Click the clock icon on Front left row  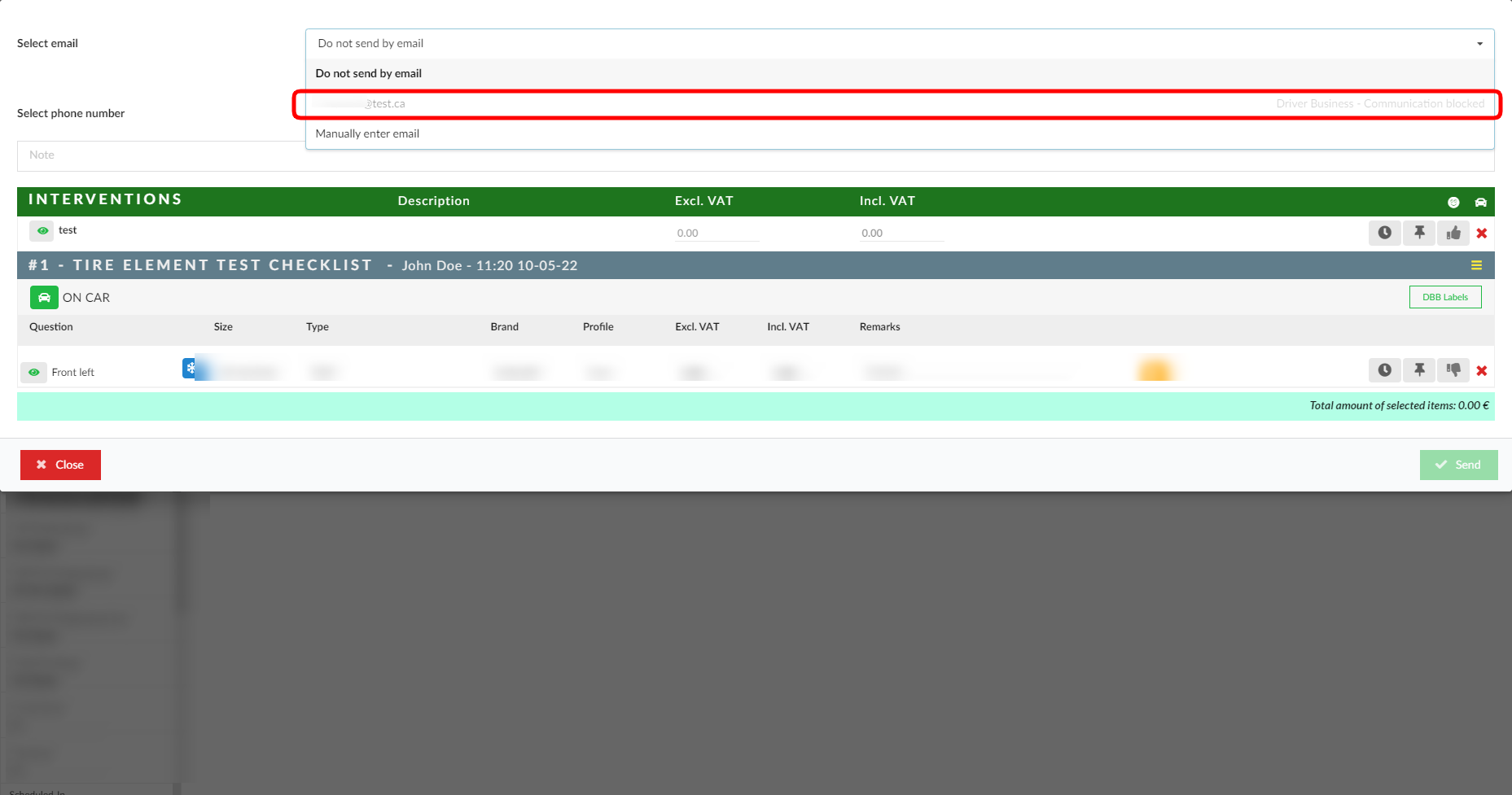[1384, 370]
